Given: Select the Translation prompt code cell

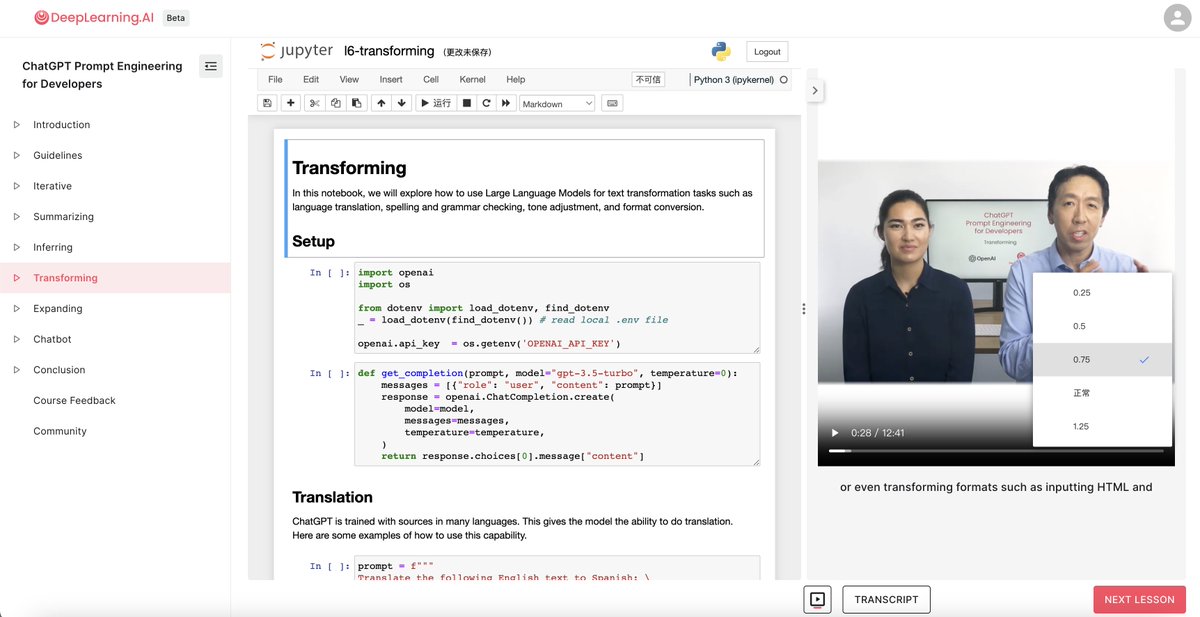Looking at the screenshot, I should point(557,568).
